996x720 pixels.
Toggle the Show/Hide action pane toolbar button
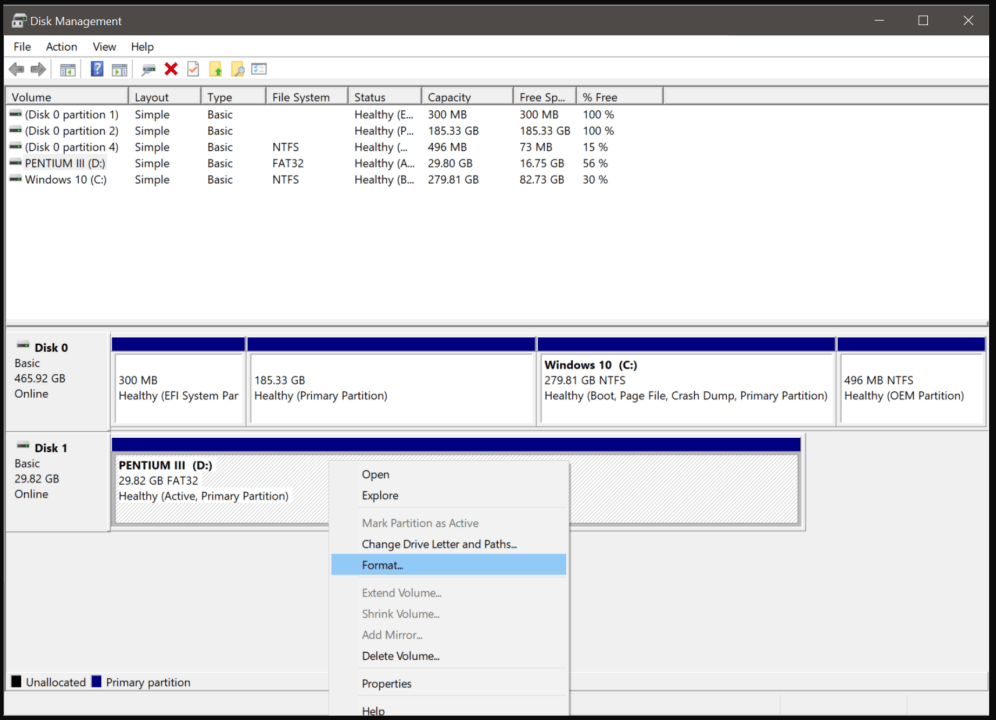click(118, 68)
